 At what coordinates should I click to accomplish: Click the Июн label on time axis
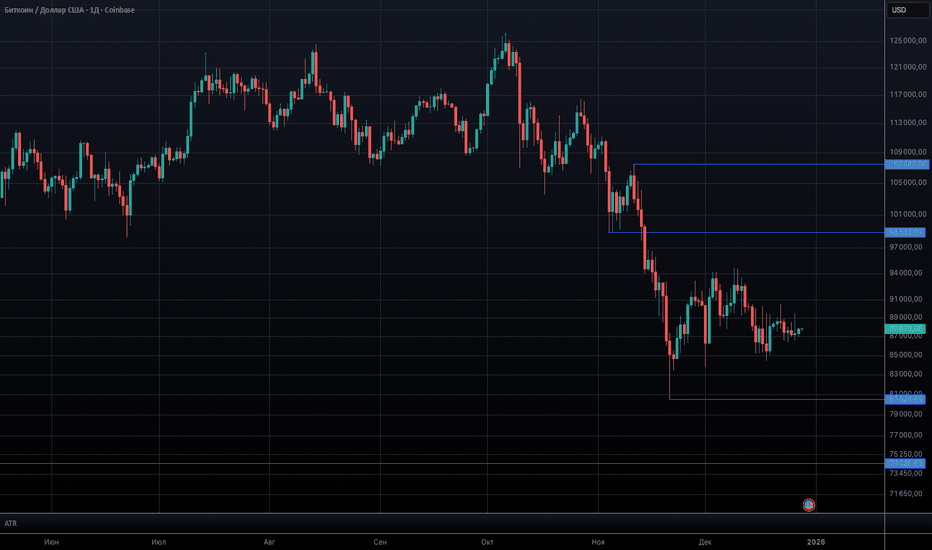point(52,541)
